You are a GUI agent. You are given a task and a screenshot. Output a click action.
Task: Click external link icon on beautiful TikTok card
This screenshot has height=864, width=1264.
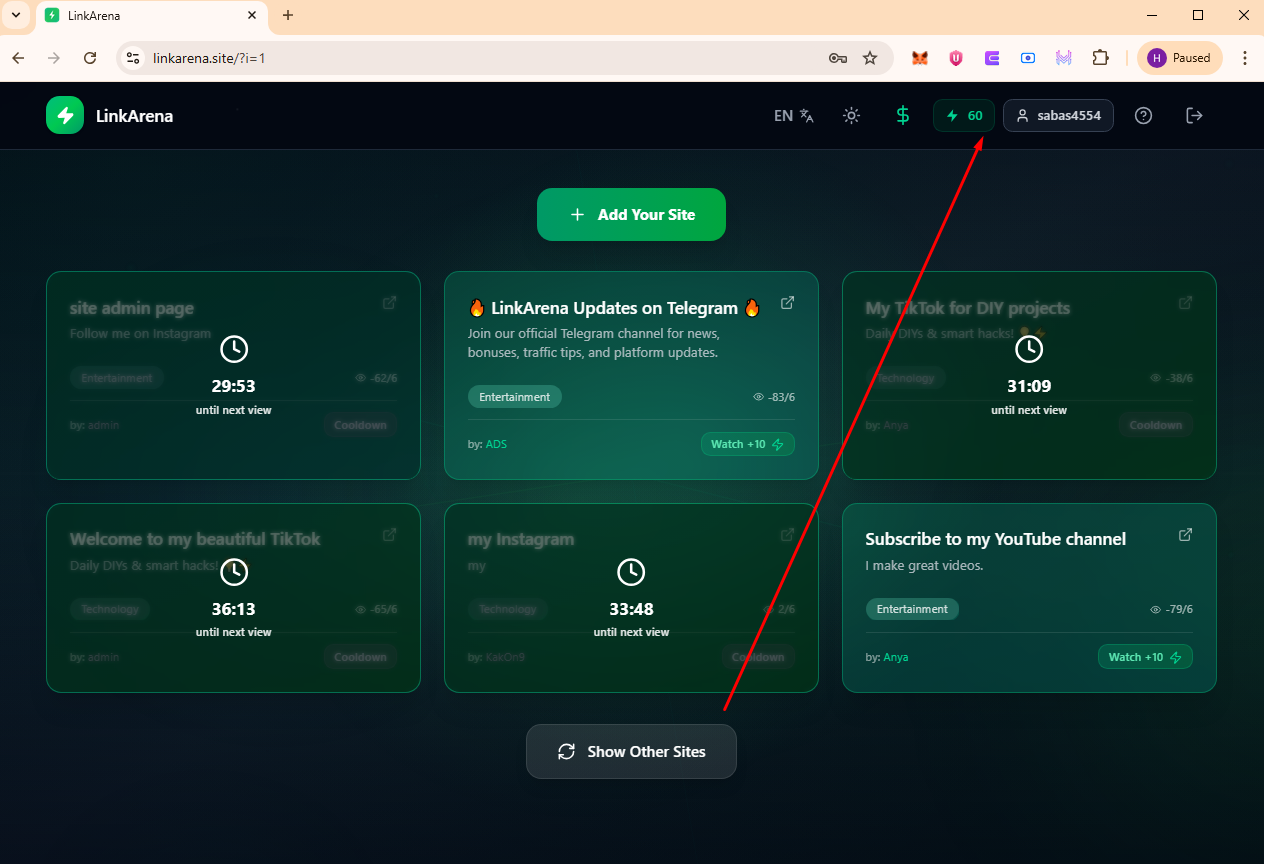[389, 535]
